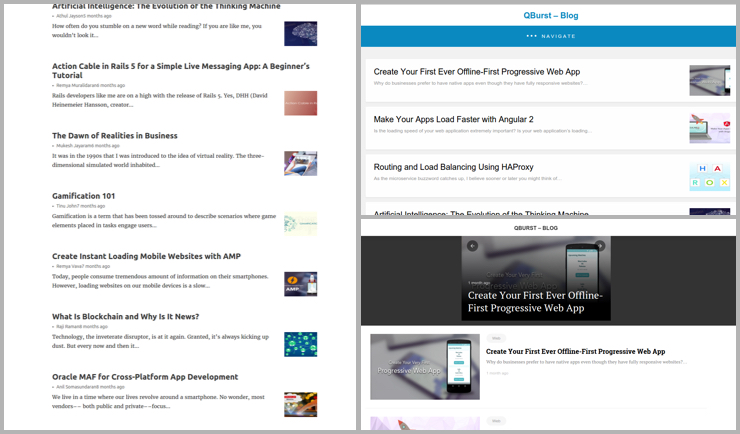The height and width of the screenshot is (434, 740).
Task: Open Routing and Load Balancing Using HAProxy
Action: tap(454, 167)
